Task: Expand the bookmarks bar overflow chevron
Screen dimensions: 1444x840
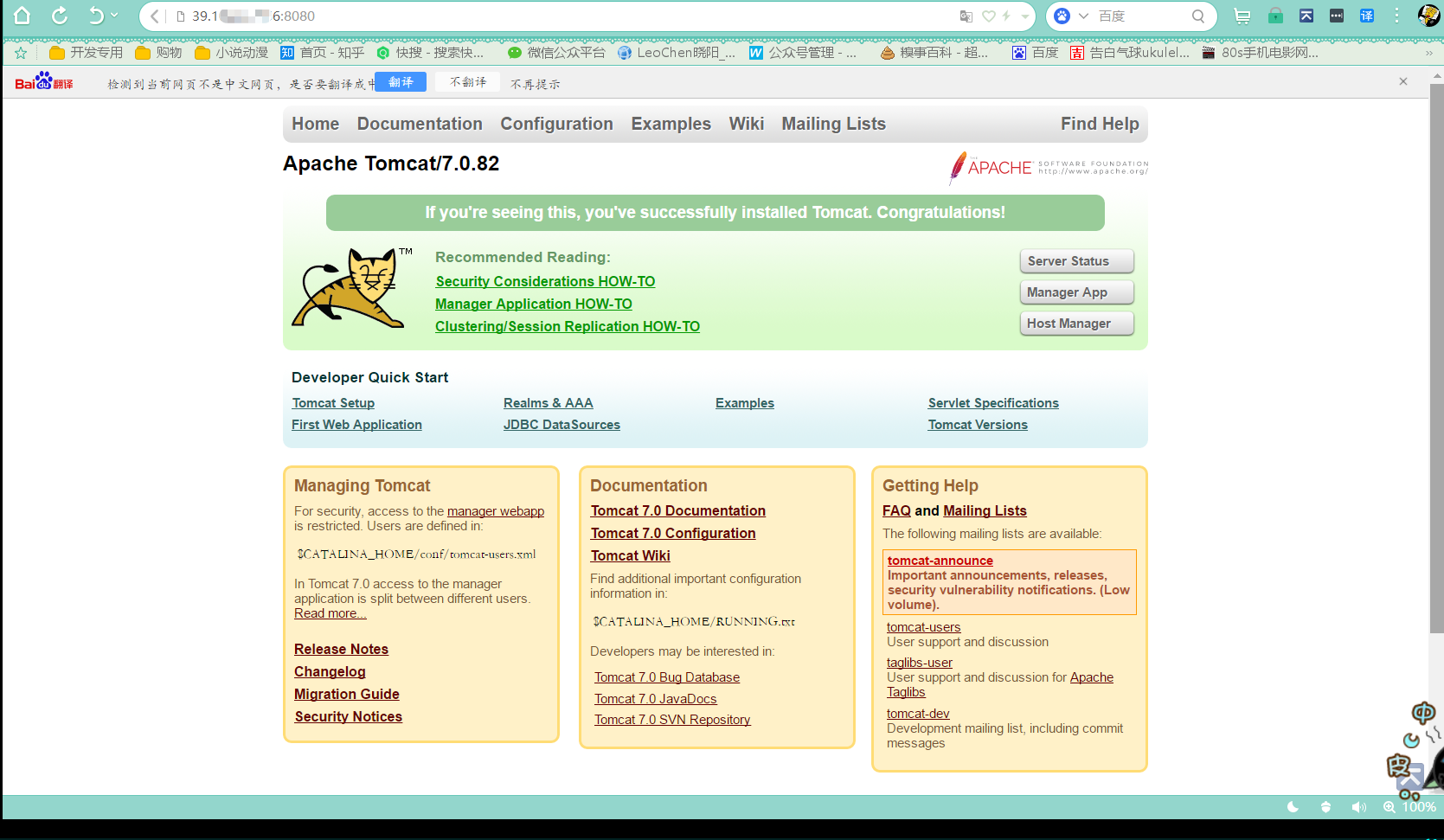Action: pos(1429,53)
